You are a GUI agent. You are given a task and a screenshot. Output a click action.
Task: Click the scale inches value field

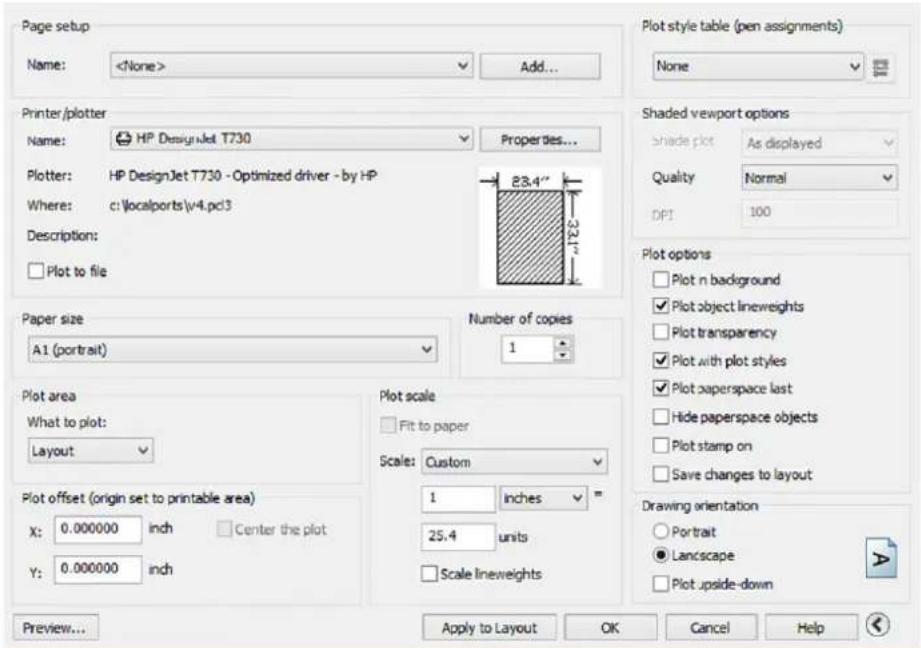[458, 498]
